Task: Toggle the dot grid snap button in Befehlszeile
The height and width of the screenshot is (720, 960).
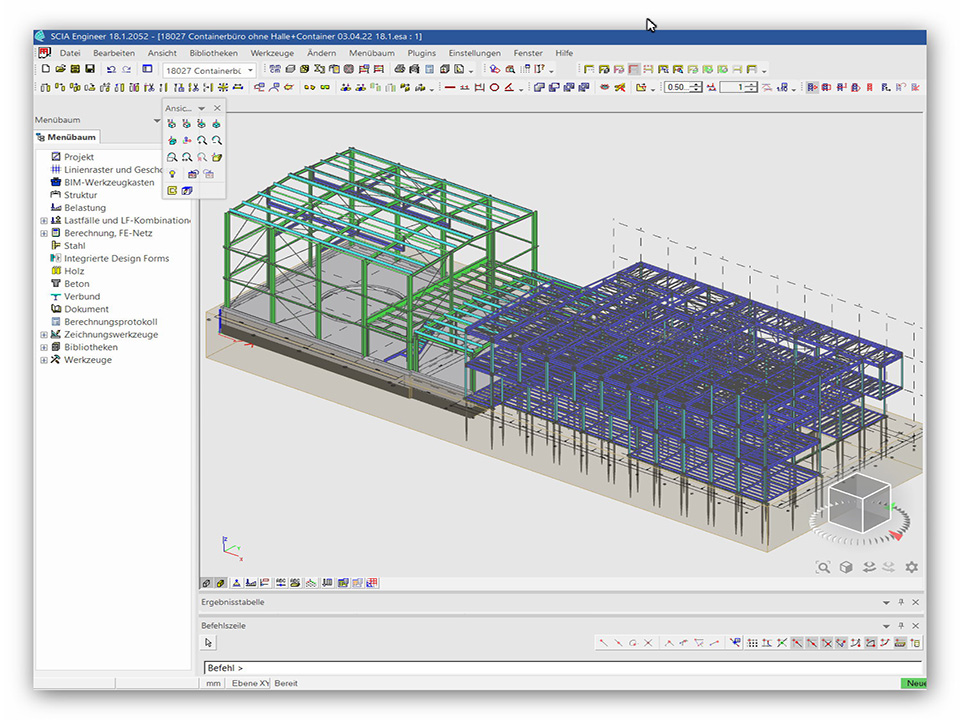Action: pos(753,643)
